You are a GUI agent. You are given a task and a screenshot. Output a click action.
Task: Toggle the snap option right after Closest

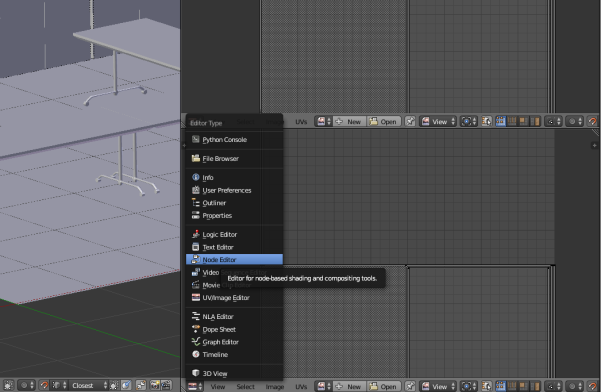[x=114, y=385]
